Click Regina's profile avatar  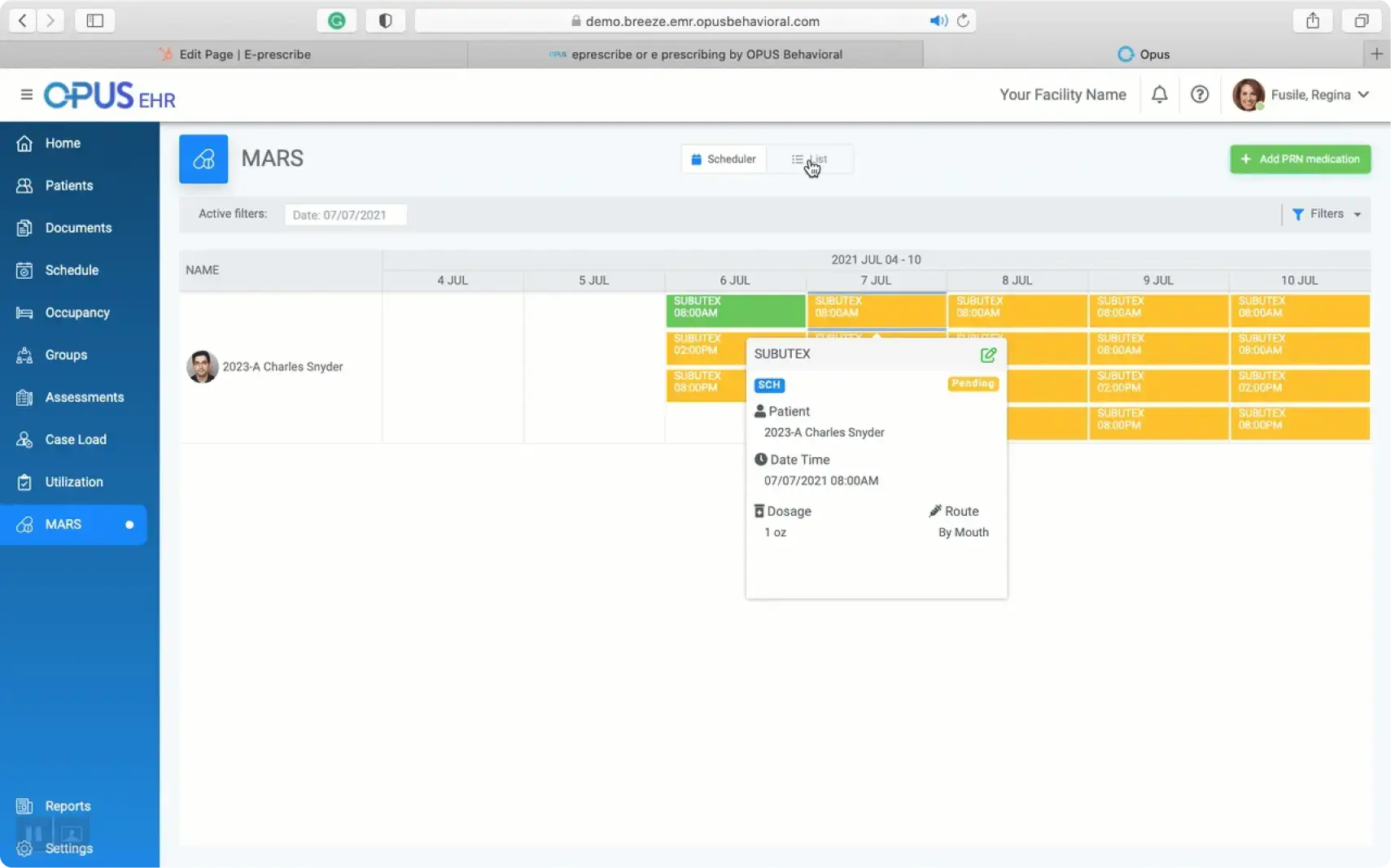click(x=1248, y=94)
